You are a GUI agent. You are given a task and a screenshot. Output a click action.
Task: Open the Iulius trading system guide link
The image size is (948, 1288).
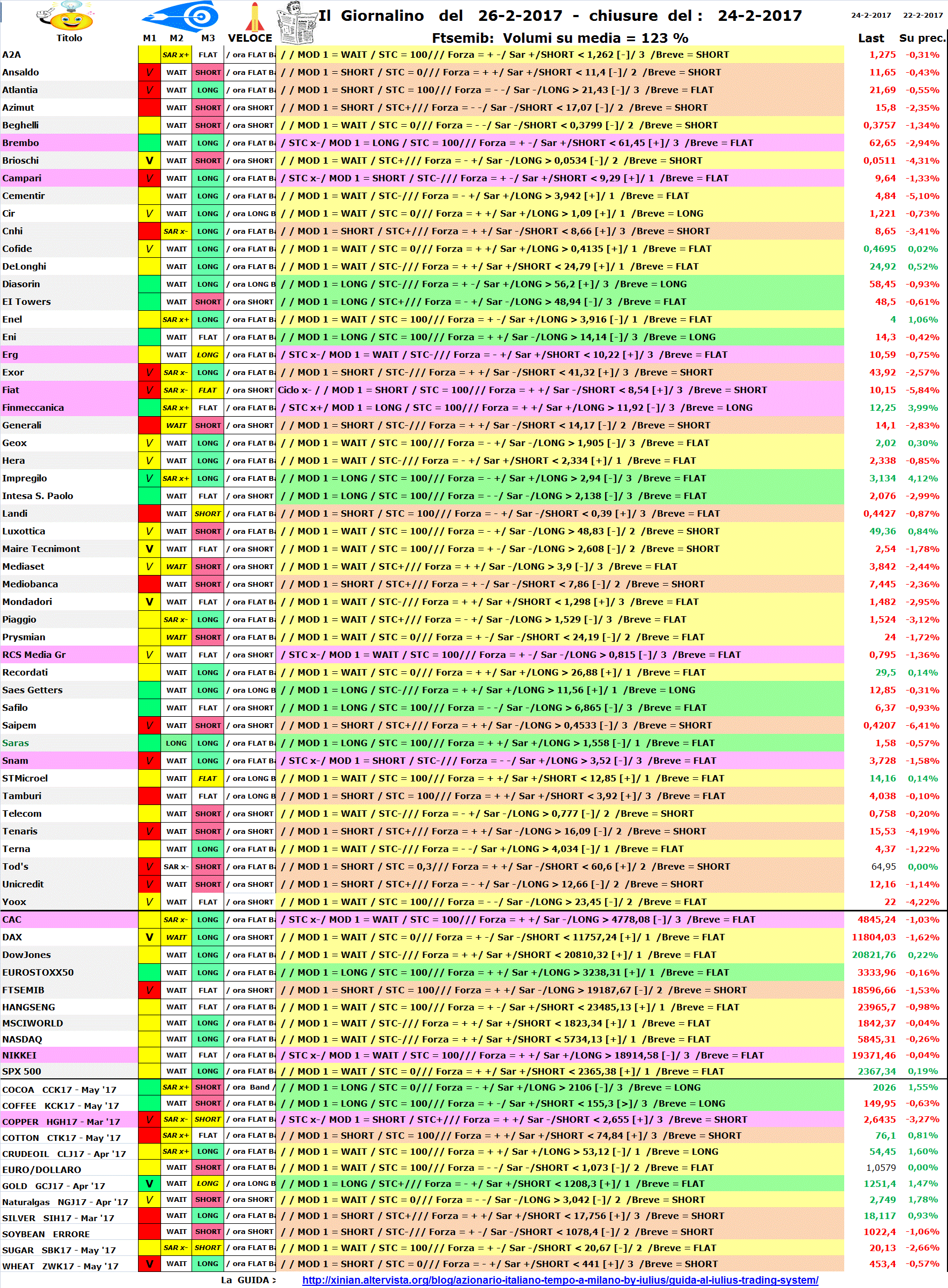pyautogui.click(x=560, y=1279)
